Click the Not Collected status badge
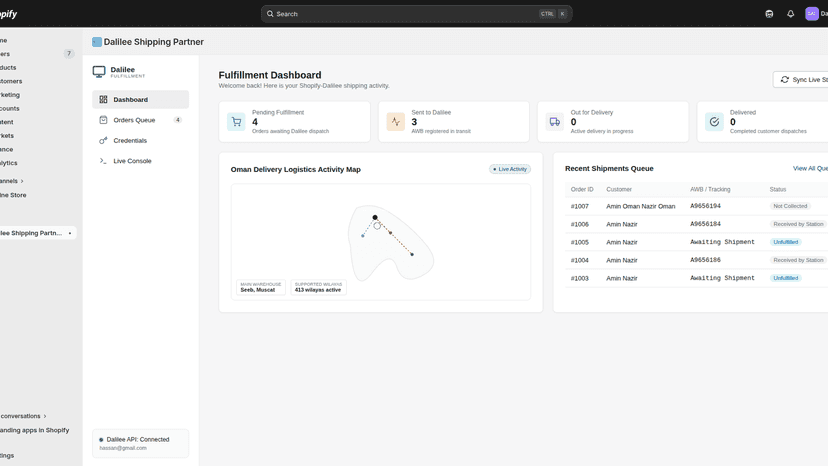This screenshot has height=466, width=828. 790,206
